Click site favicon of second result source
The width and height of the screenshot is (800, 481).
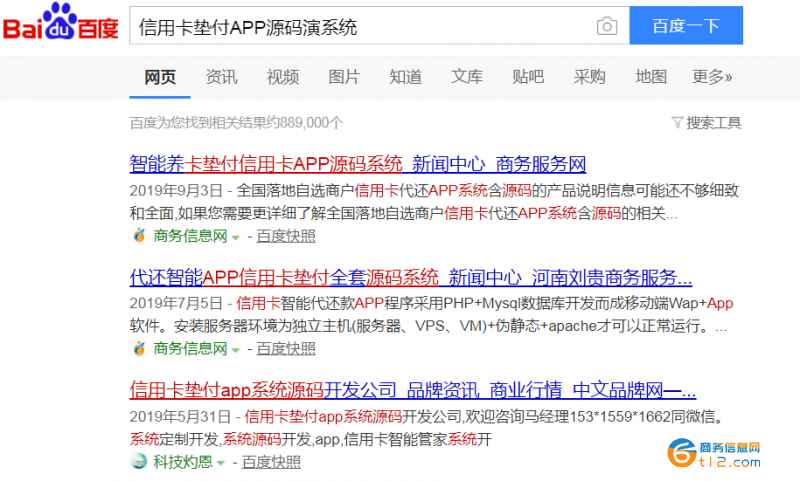pyautogui.click(x=139, y=348)
